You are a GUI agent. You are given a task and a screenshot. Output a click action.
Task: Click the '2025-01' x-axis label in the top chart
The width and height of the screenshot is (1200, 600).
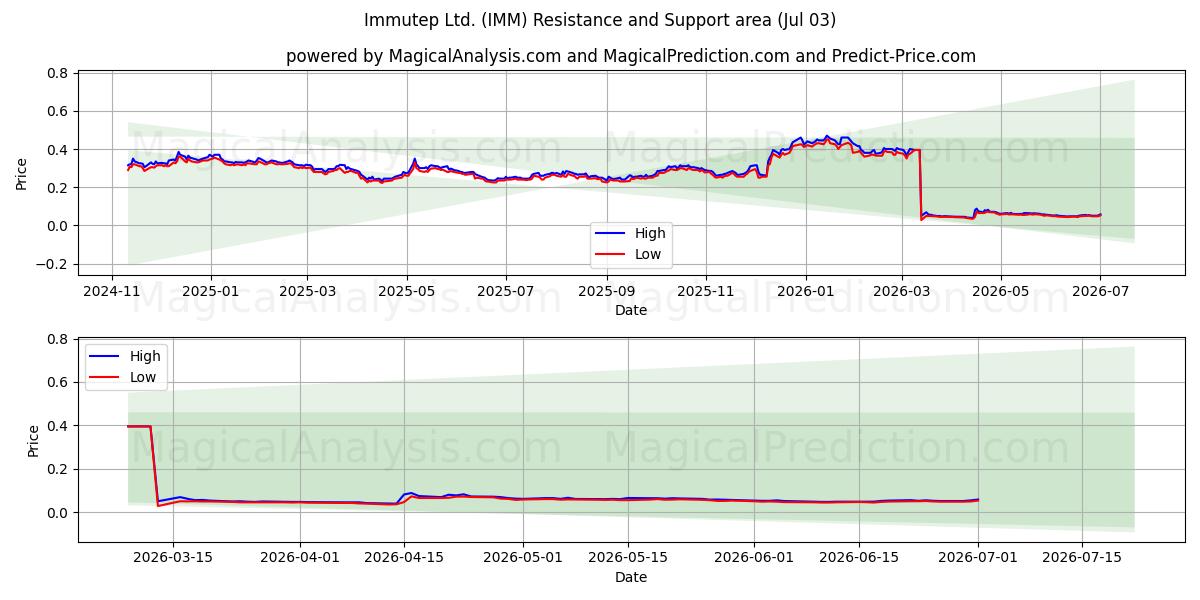point(211,290)
